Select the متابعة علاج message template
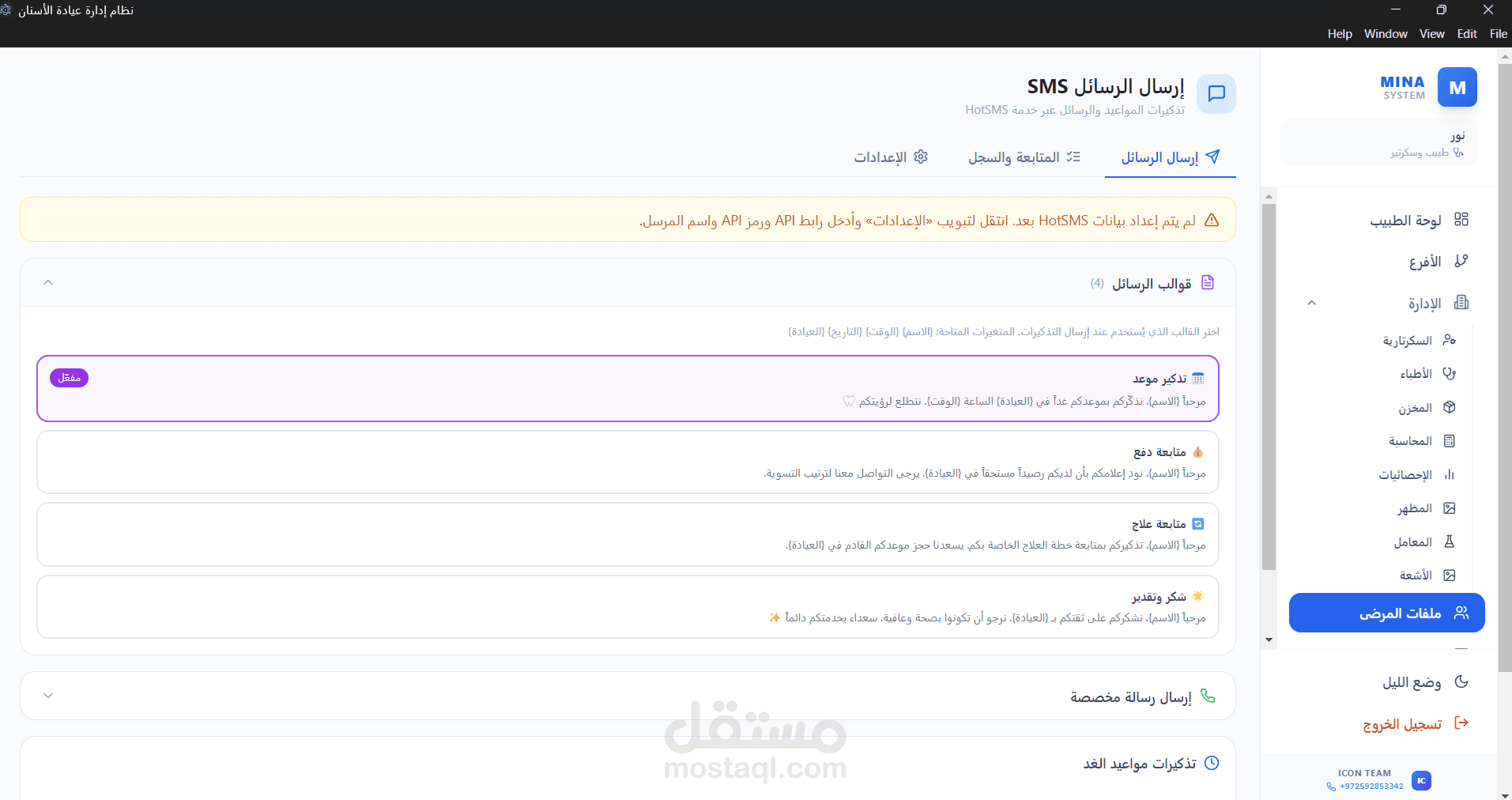This screenshot has width=1512, height=800. 628,534
